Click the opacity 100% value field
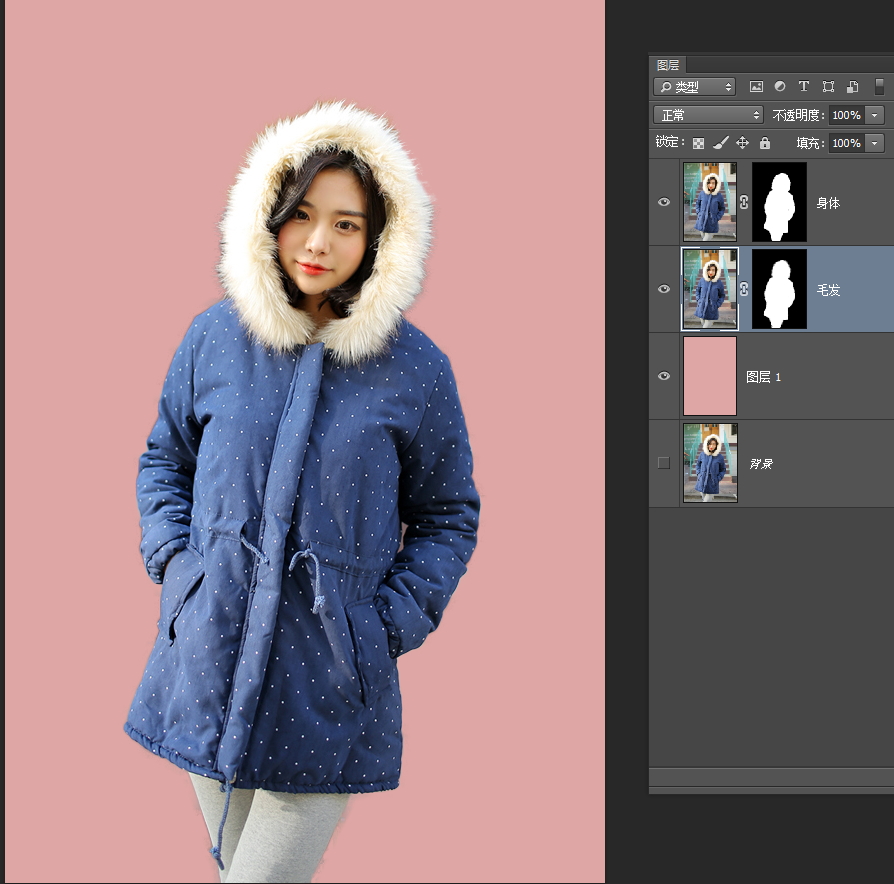Image resolution: width=894 pixels, height=884 pixels. (846, 115)
